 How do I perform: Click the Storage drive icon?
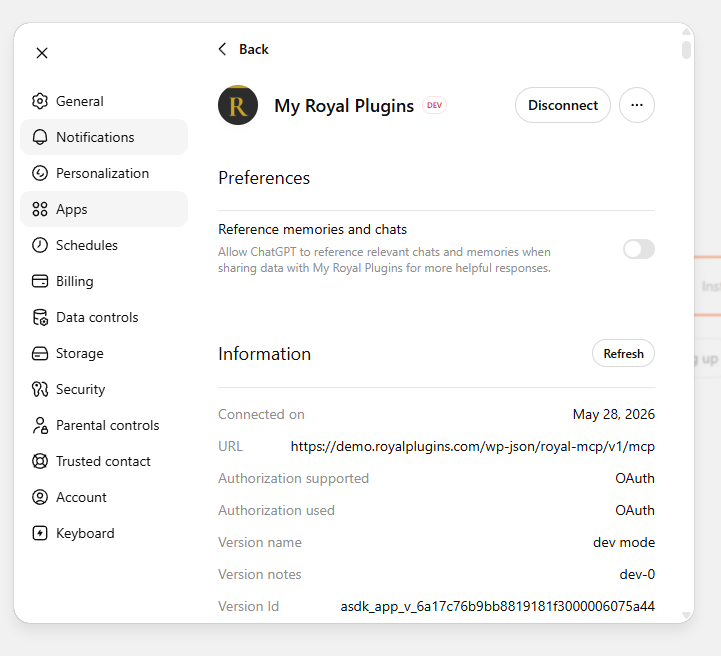[x=40, y=353]
